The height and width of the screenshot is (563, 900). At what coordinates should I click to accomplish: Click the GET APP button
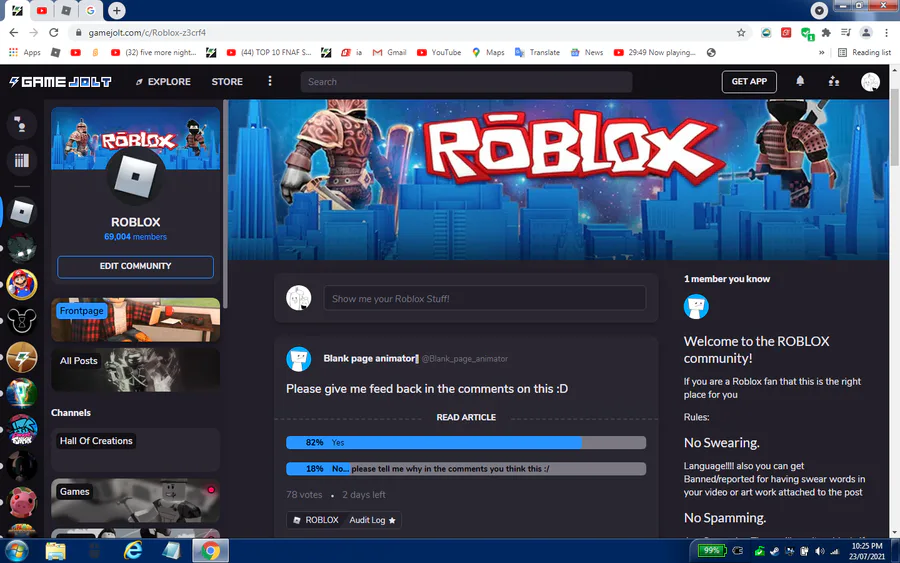(x=749, y=81)
